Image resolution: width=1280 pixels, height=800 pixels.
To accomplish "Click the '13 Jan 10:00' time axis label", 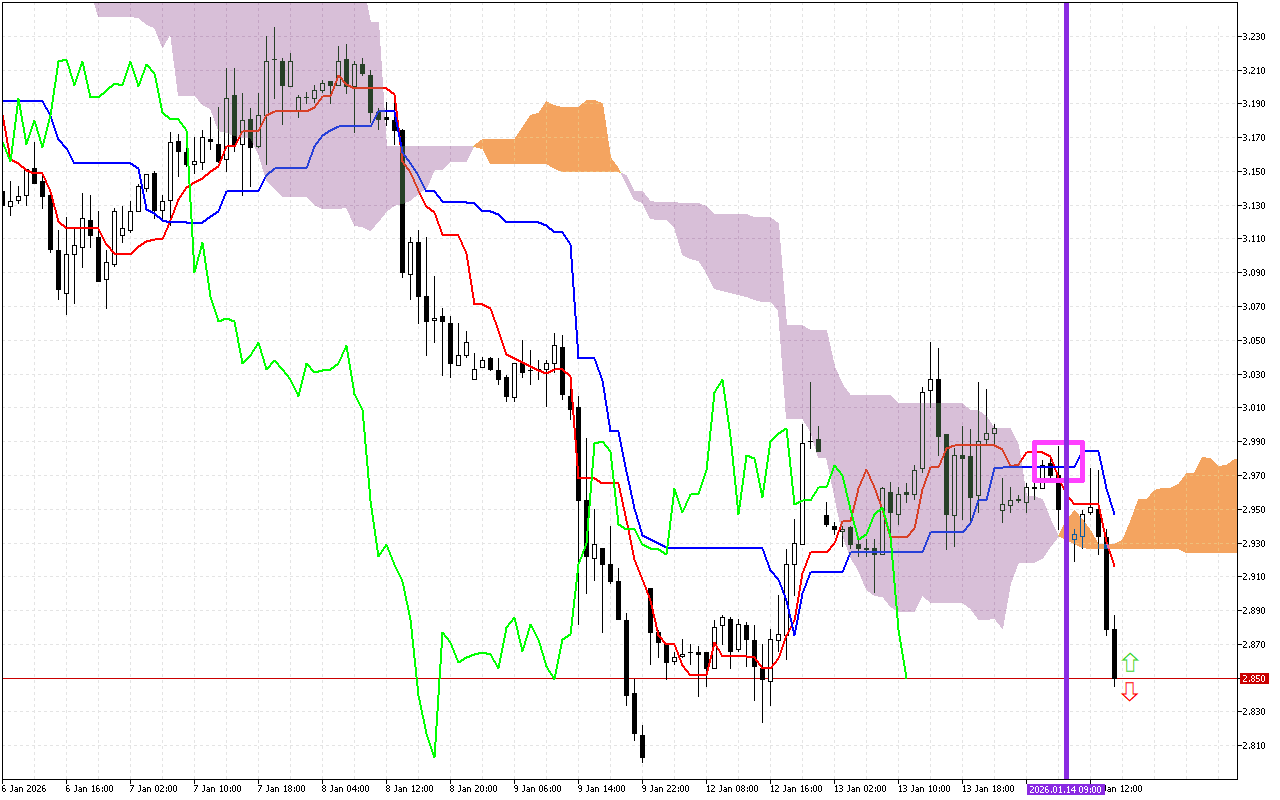I will [x=923, y=789].
